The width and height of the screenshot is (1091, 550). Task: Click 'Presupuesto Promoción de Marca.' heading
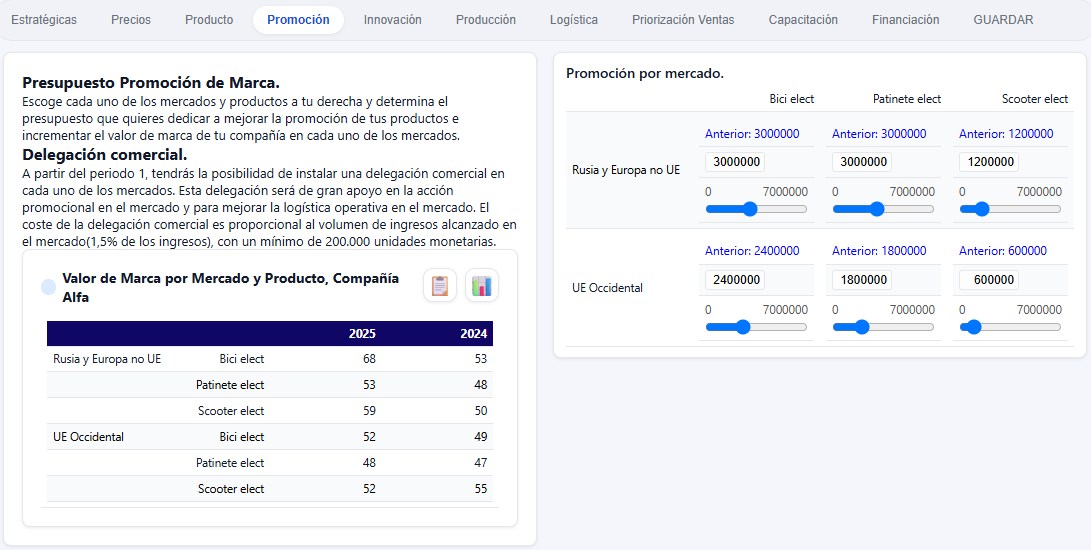click(151, 83)
